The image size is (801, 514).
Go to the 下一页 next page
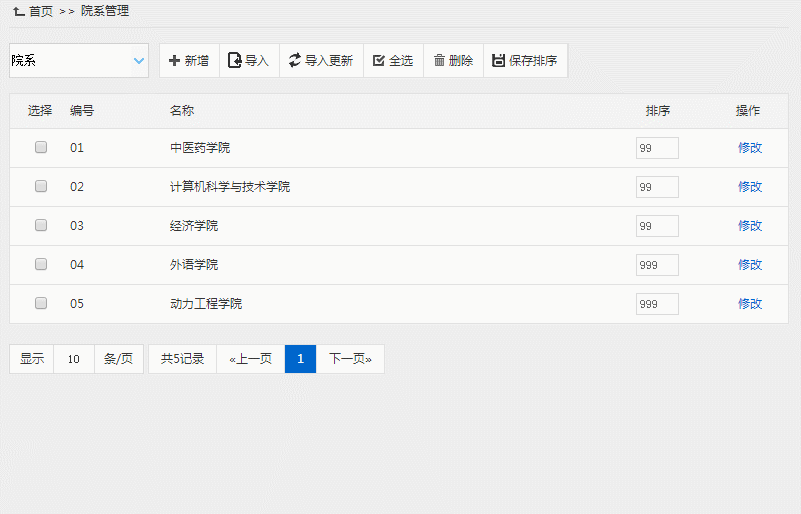350,359
